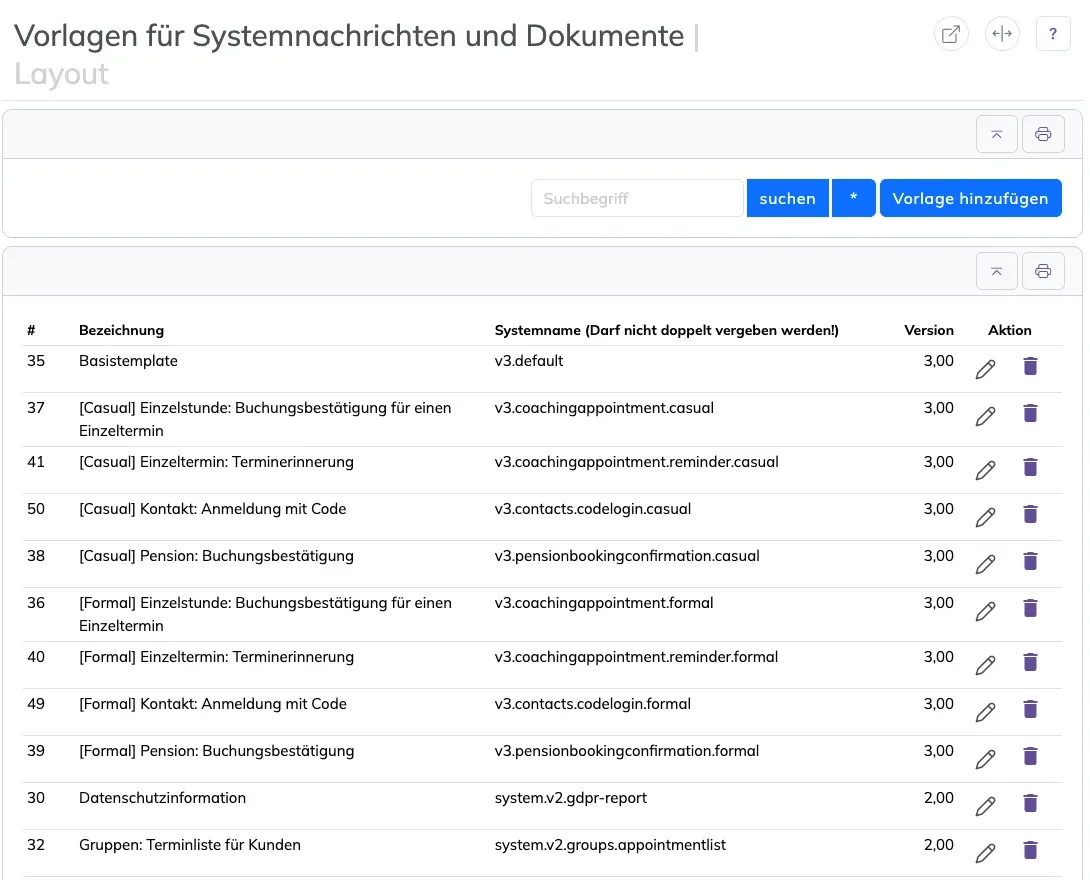Edit [Casual] Kontakt: Anmeldung mit Code
This screenshot has height=880, width=1090.
coord(985,517)
